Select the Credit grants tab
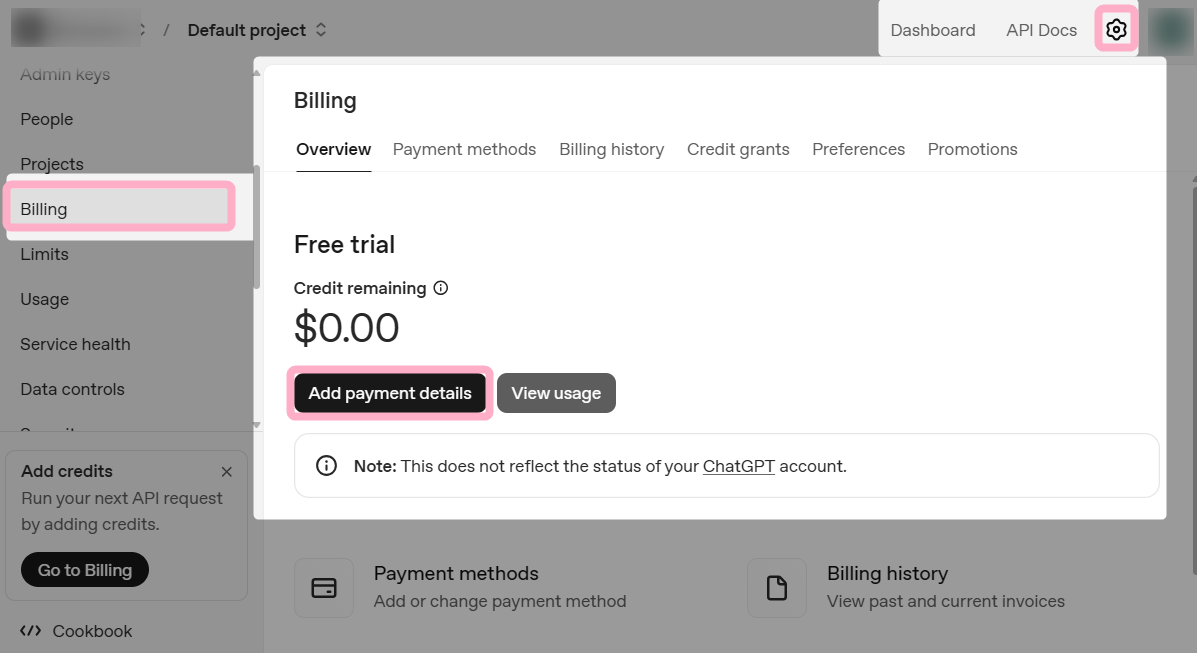 [x=738, y=149]
